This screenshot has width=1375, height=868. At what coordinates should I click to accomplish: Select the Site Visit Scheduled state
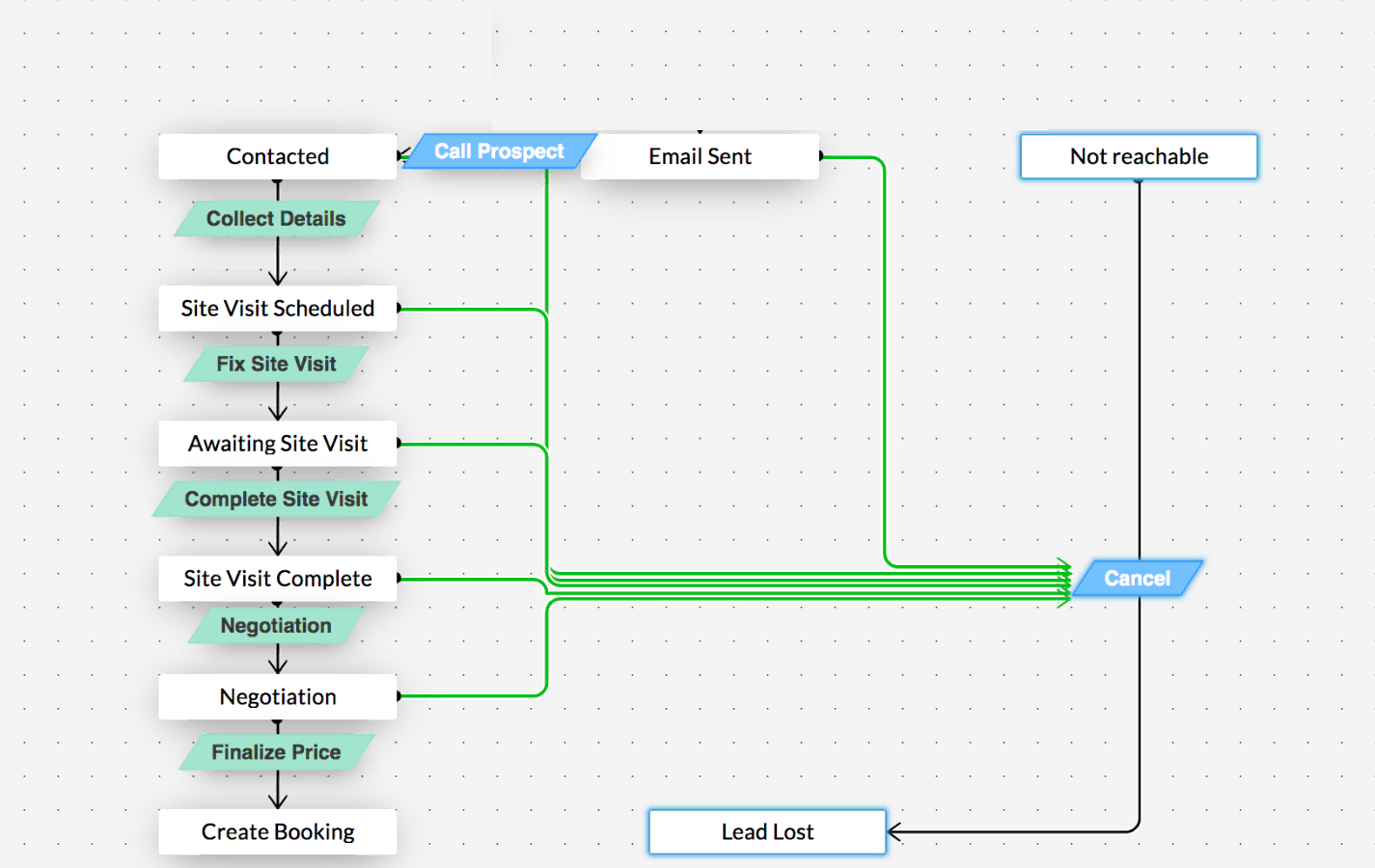[x=277, y=309]
